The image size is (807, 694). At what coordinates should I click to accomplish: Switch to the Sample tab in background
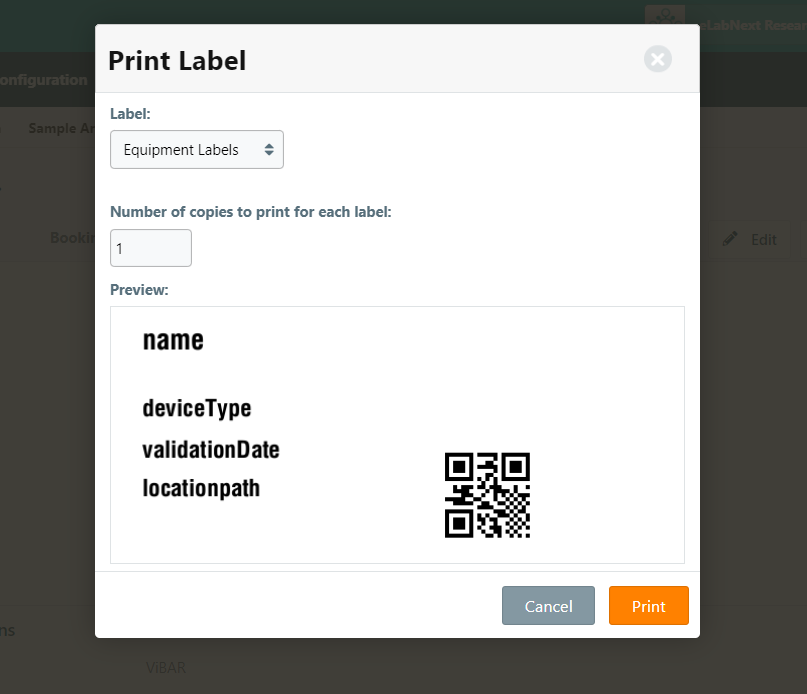point(62,128)
